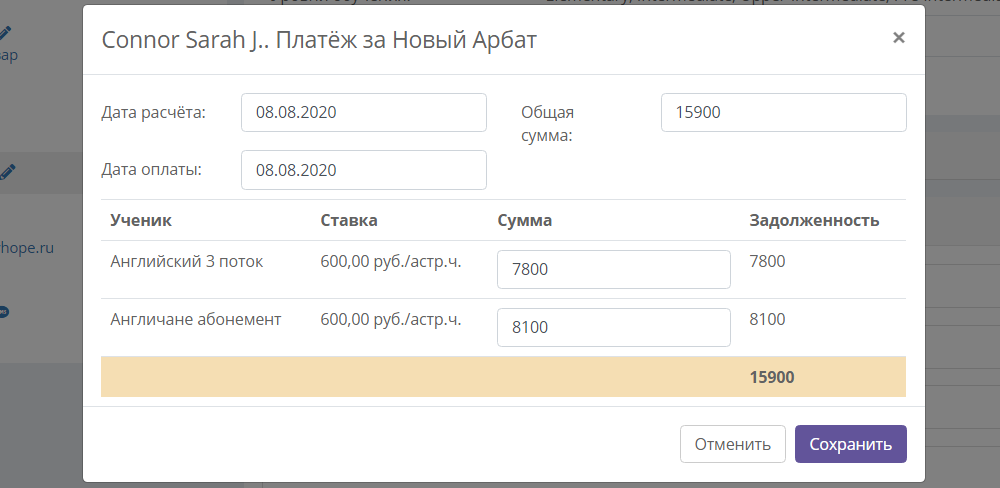
Task: Edit the sum field for Английский 3 поток
Action: (614, 269)
